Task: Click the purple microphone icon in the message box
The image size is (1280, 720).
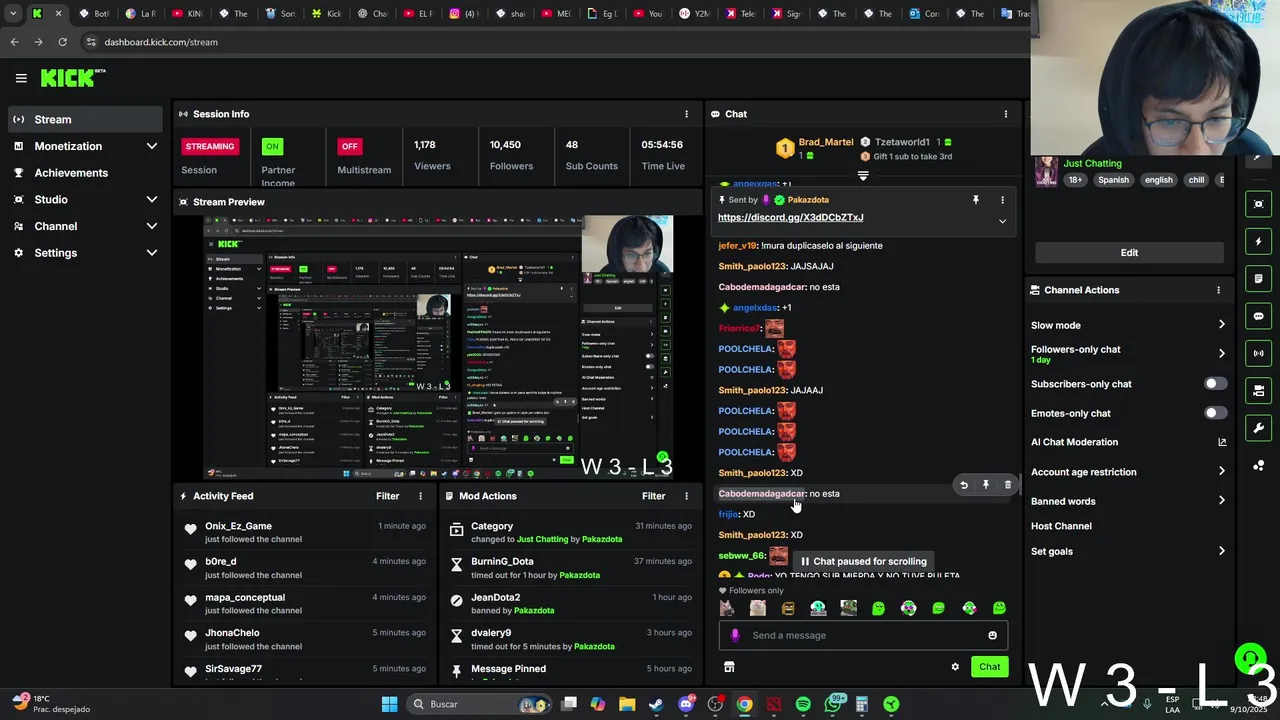Action: [x=735, y=635]
